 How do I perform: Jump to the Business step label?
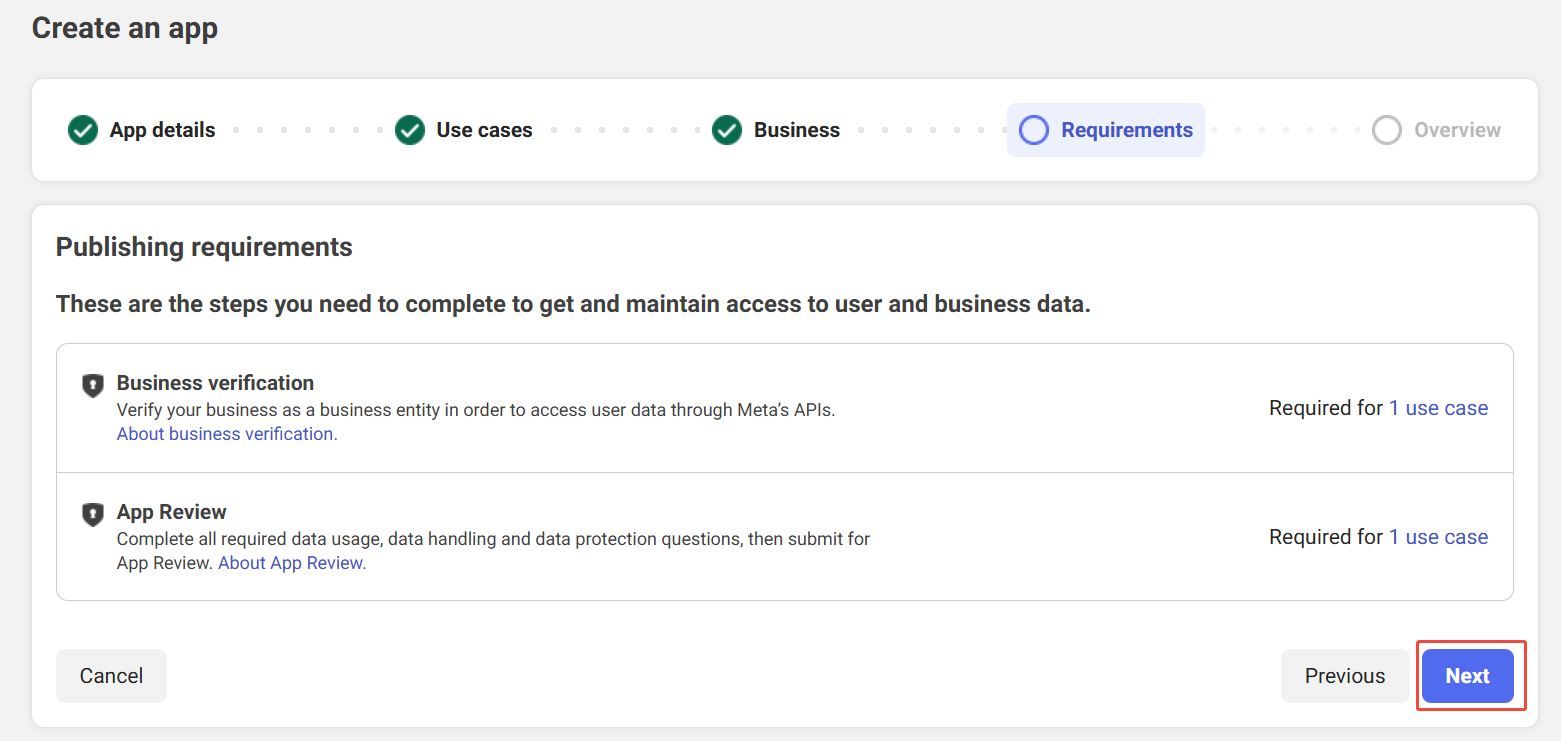pyautogui.click(x=796, y=130)
